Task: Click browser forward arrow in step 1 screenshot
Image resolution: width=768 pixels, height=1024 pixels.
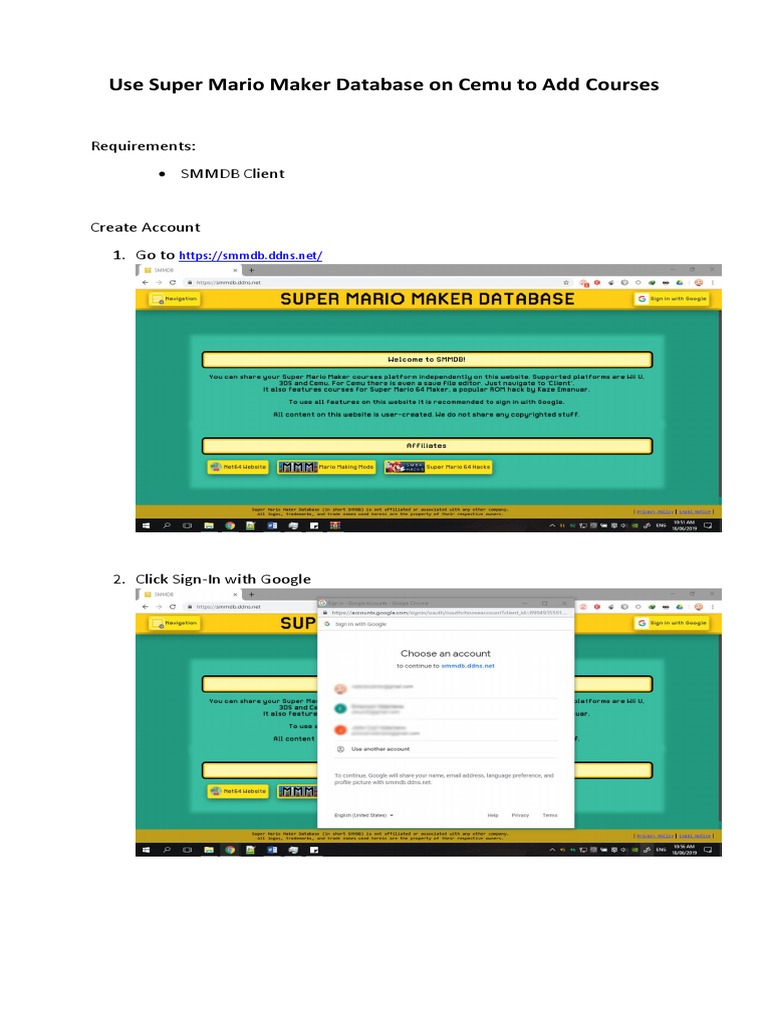Action: coord(159,283)
